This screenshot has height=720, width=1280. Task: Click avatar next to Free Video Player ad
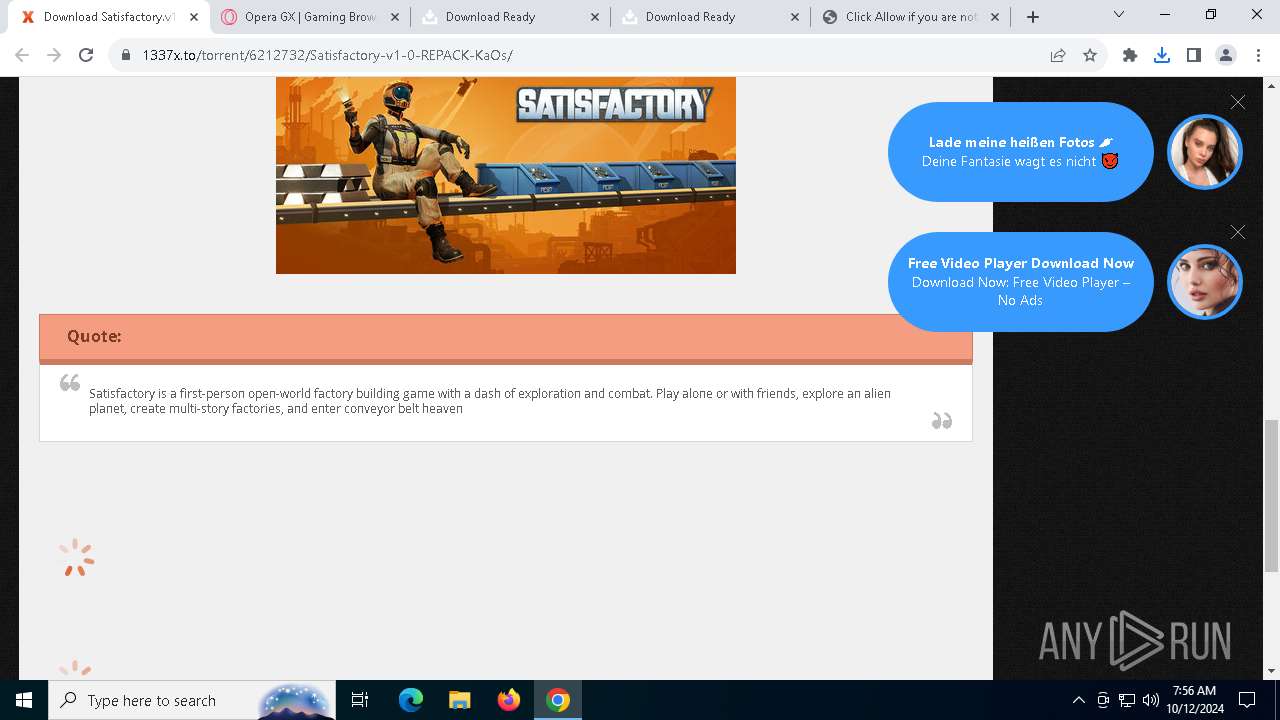coord(1205,282)
